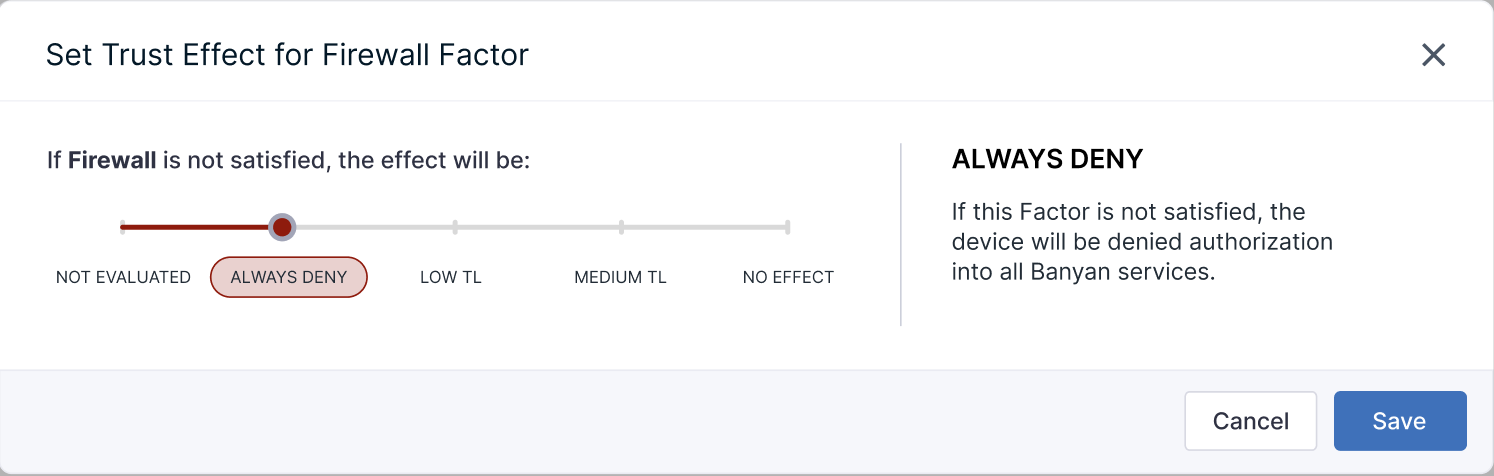This screenshot has width=1494, height=476.
Task: Click slider tick above NO EFFECT
Action: pos(788,227)
